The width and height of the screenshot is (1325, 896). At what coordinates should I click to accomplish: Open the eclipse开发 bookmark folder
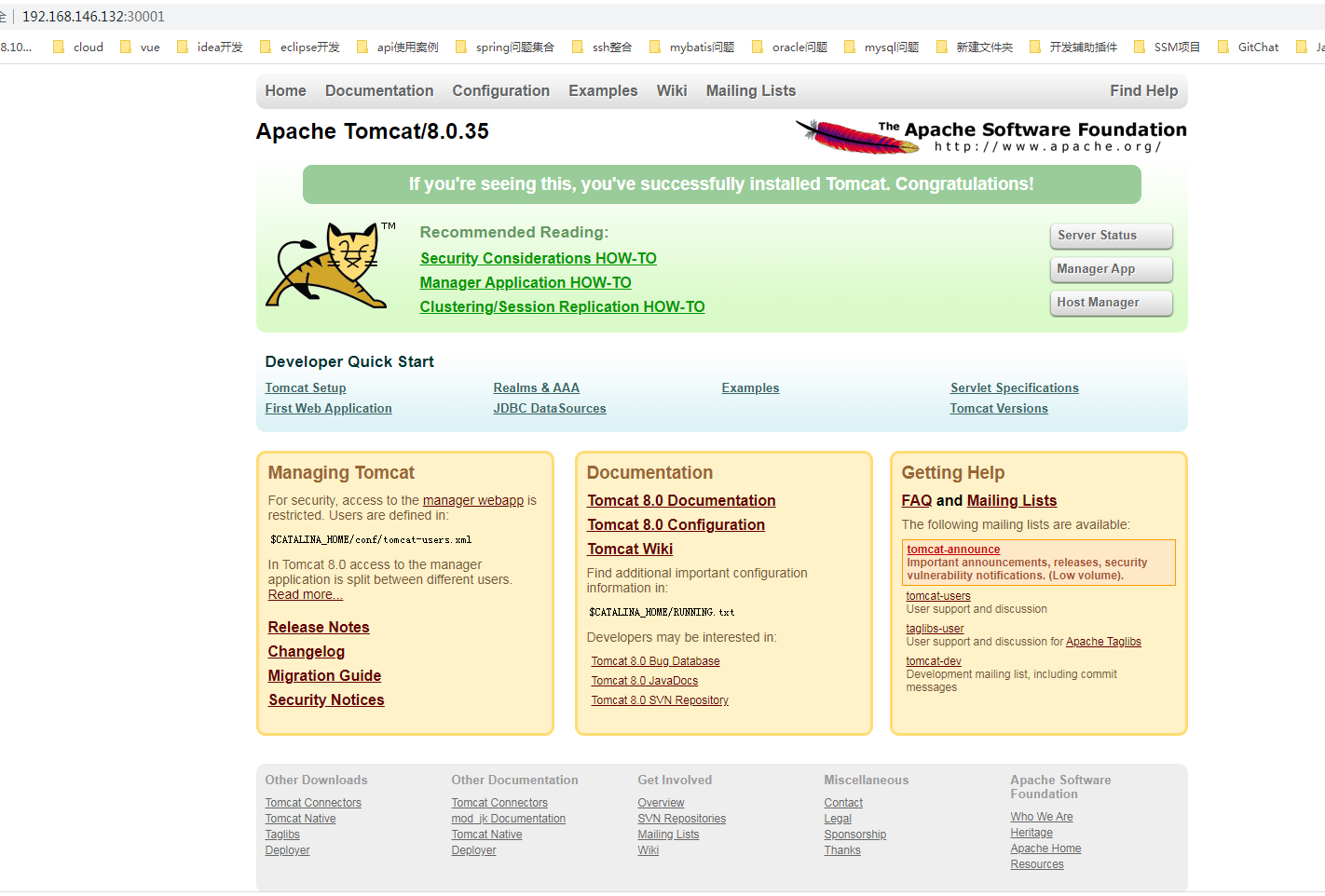tap(300, 47)
